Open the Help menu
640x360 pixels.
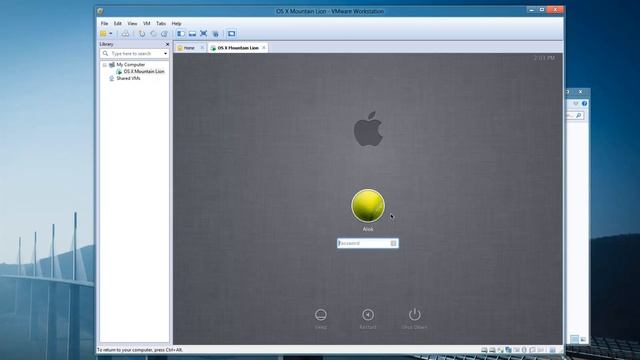click(x=176, y=24)
